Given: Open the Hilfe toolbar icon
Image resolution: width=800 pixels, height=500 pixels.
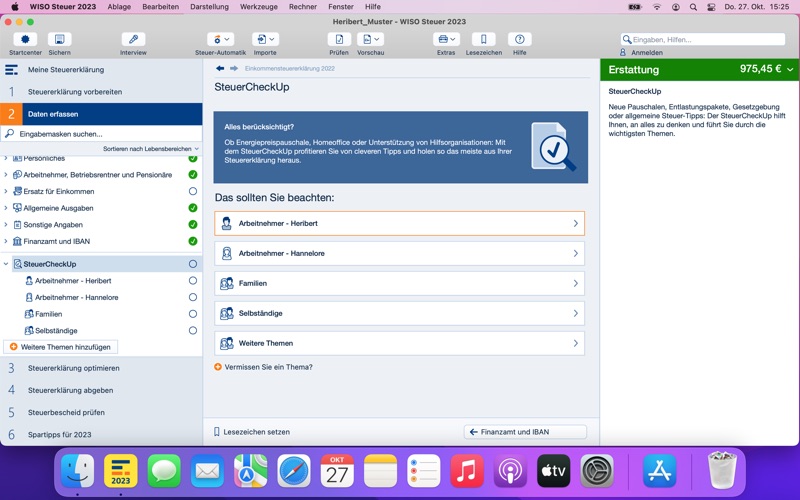Looking at the screenshot, I should 519,39.
